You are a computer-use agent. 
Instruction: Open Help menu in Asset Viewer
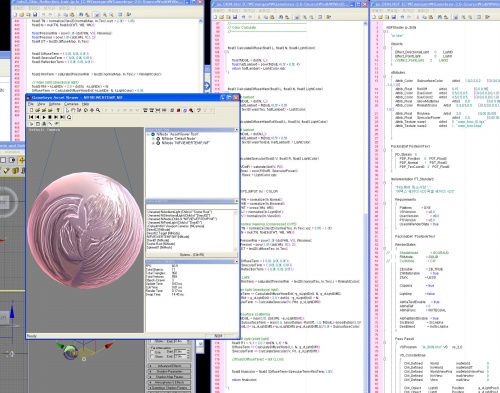click(85, 104)
